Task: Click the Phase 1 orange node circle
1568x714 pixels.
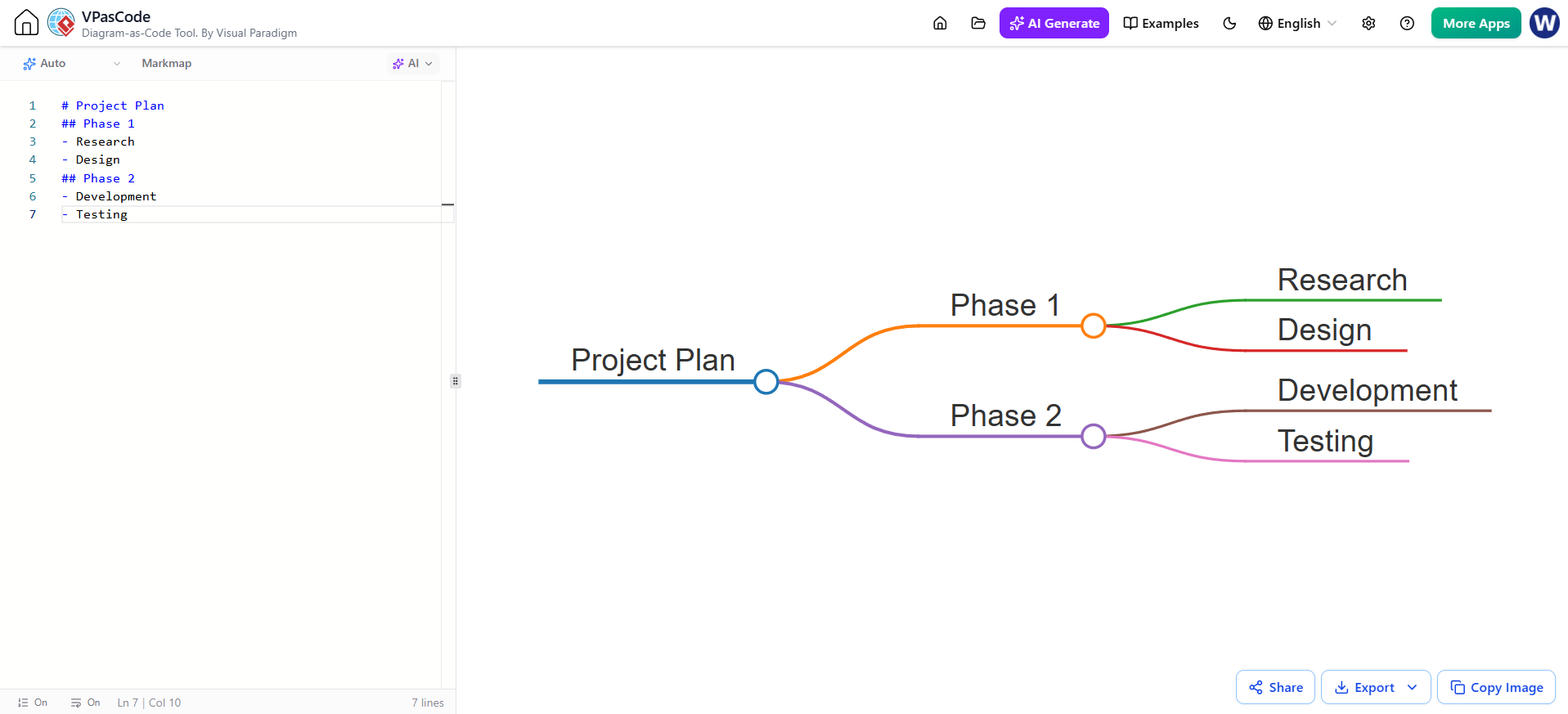Action: (x=1094, y=326)
